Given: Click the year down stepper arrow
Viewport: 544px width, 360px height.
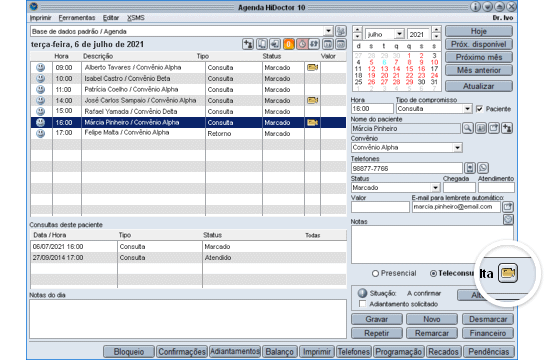Looking at the screenshot, I should coord(436,36).
